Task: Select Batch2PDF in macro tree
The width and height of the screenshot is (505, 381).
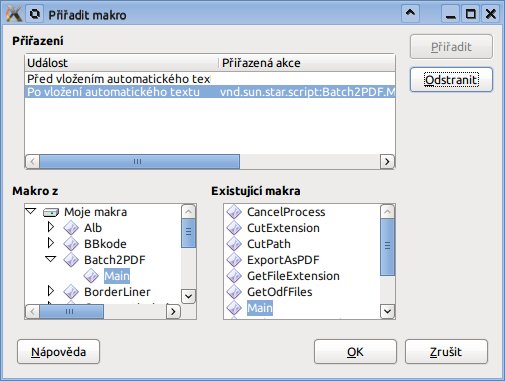Action: click(115, 260)
